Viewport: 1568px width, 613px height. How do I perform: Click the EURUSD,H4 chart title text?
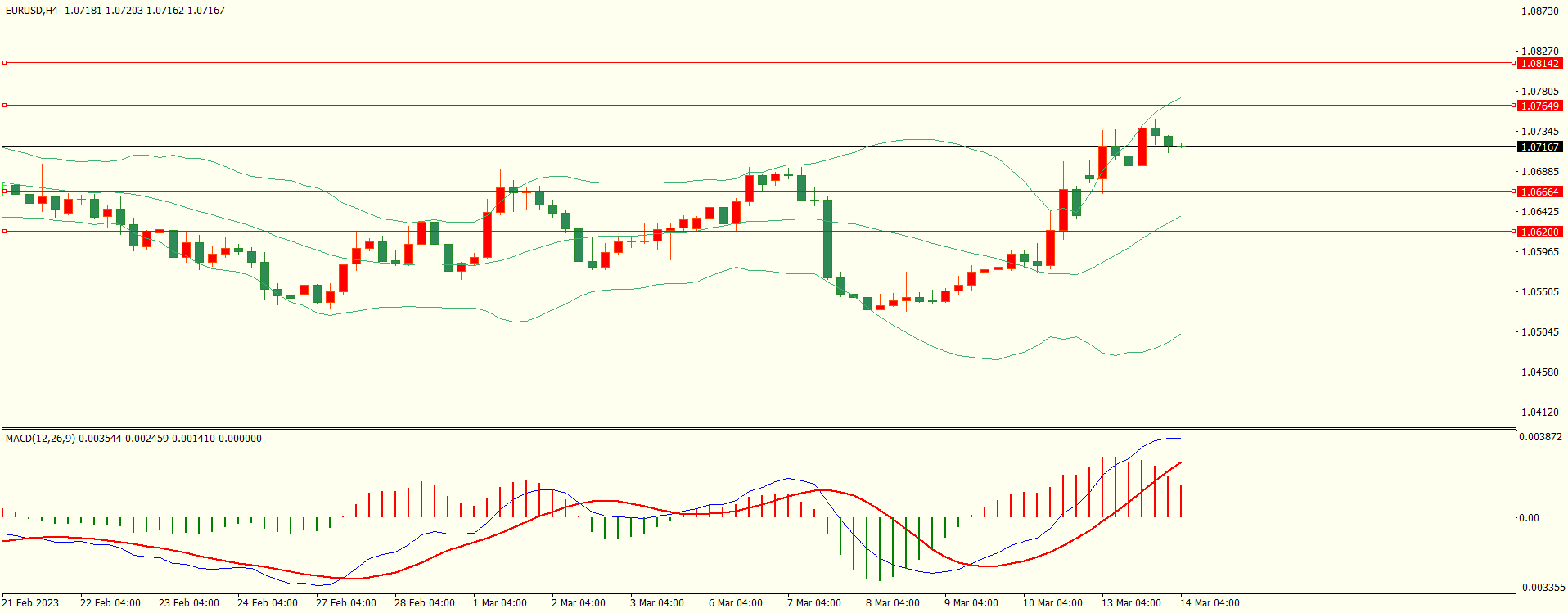(x=32, y=11)
